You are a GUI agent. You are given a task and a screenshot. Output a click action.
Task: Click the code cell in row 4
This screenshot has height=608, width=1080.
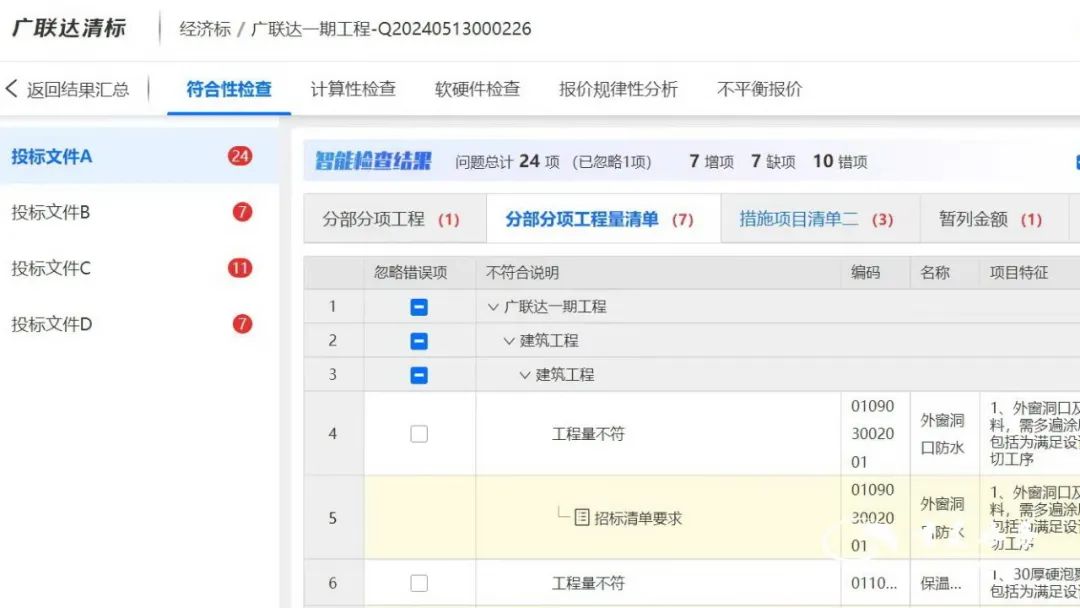coord(873,434)
